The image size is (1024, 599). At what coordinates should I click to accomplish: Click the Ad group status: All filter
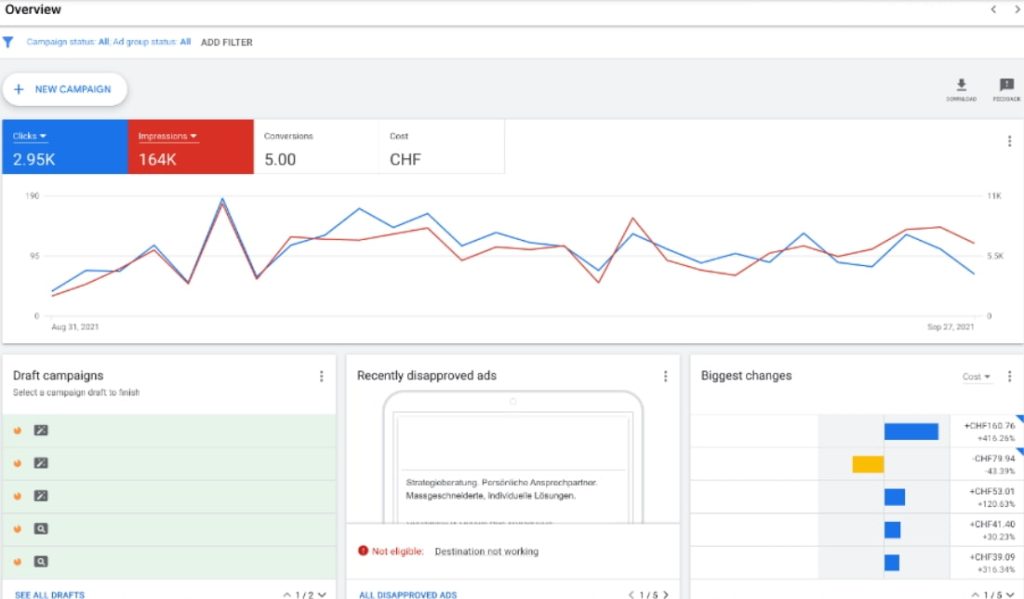click(155, 42)
